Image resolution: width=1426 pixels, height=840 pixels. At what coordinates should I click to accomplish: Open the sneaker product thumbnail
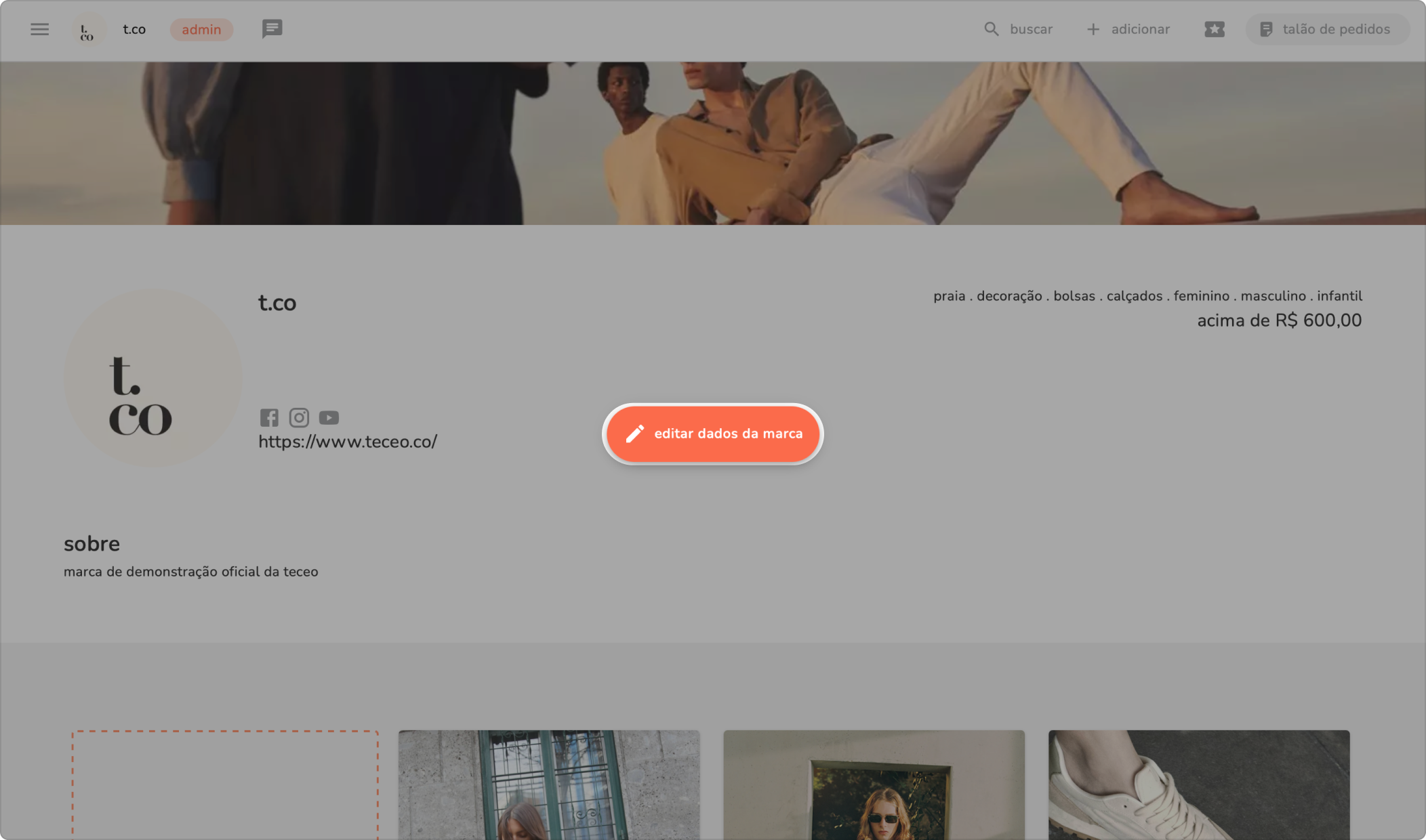tap(1198, 784)
